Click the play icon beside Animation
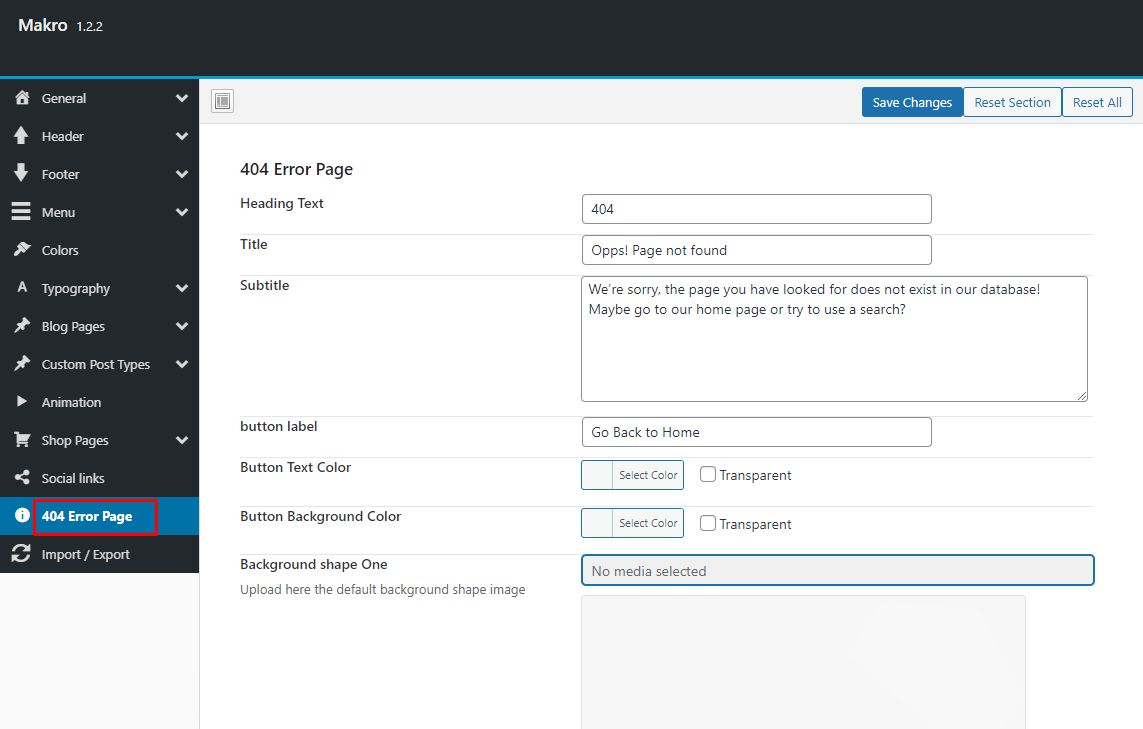The image size is (1143, 729). [22, 402]
